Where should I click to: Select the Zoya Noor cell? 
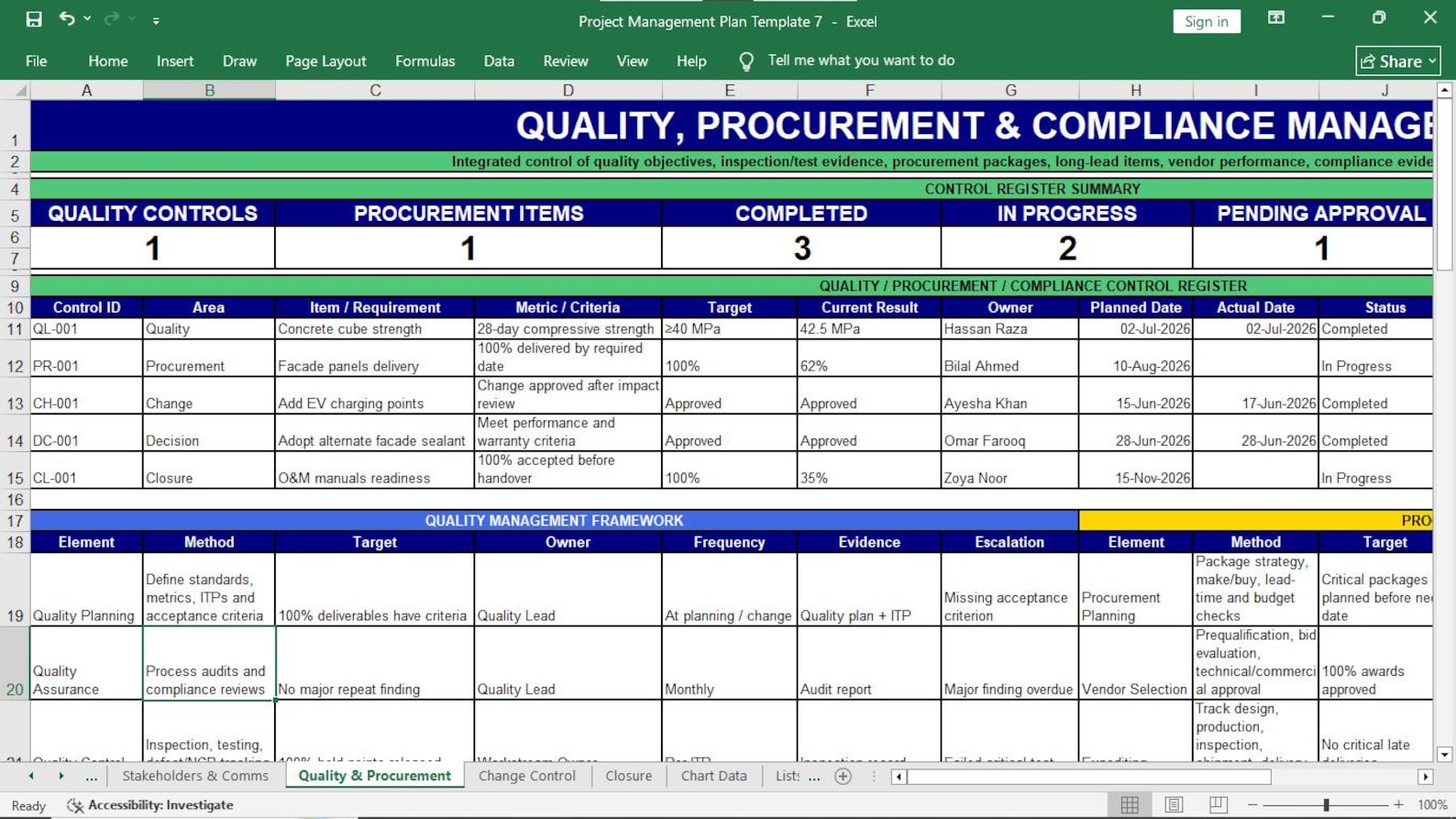coord(1010,470)
